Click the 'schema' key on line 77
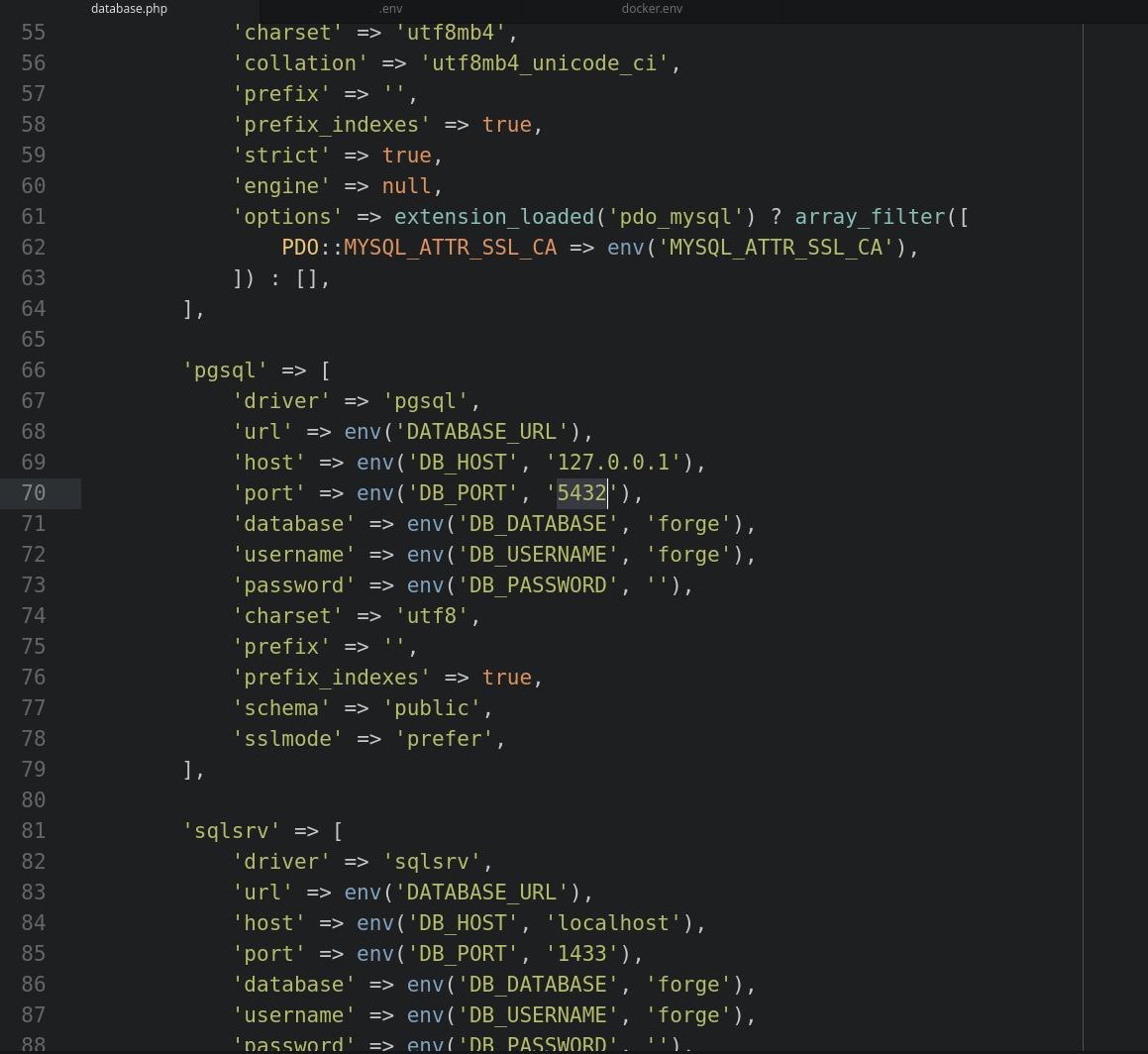1148x1054 pixels. 281,708
